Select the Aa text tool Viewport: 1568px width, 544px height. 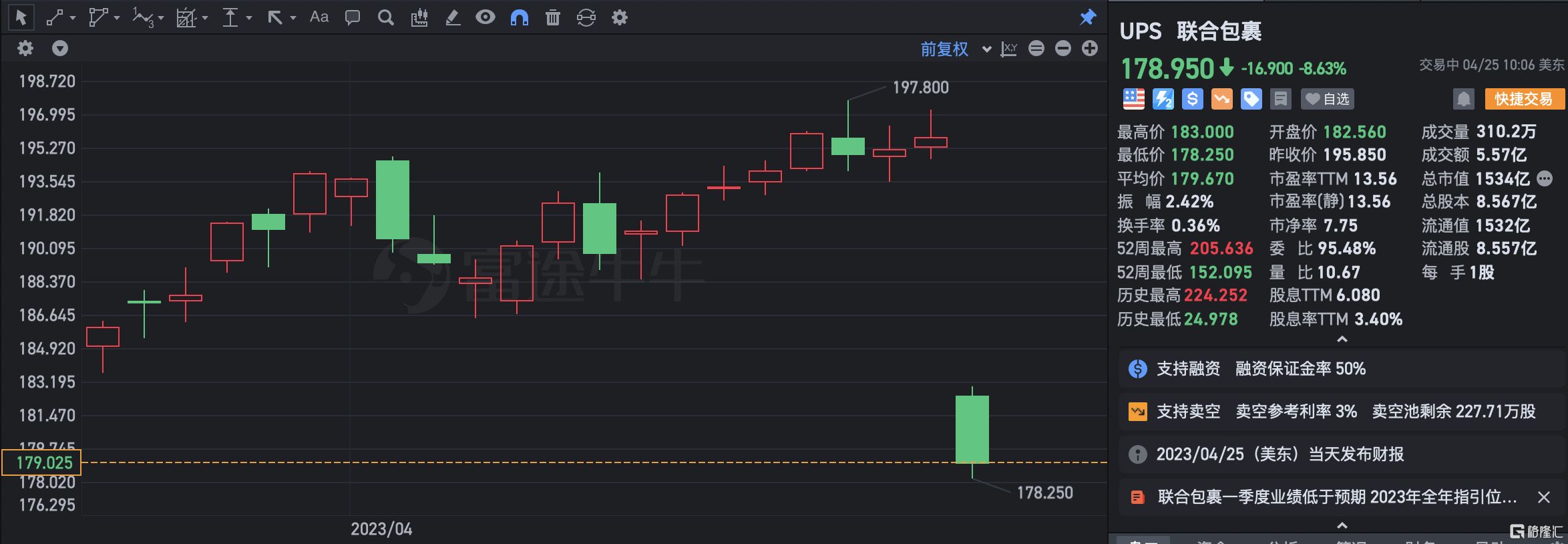coord(319,17)
